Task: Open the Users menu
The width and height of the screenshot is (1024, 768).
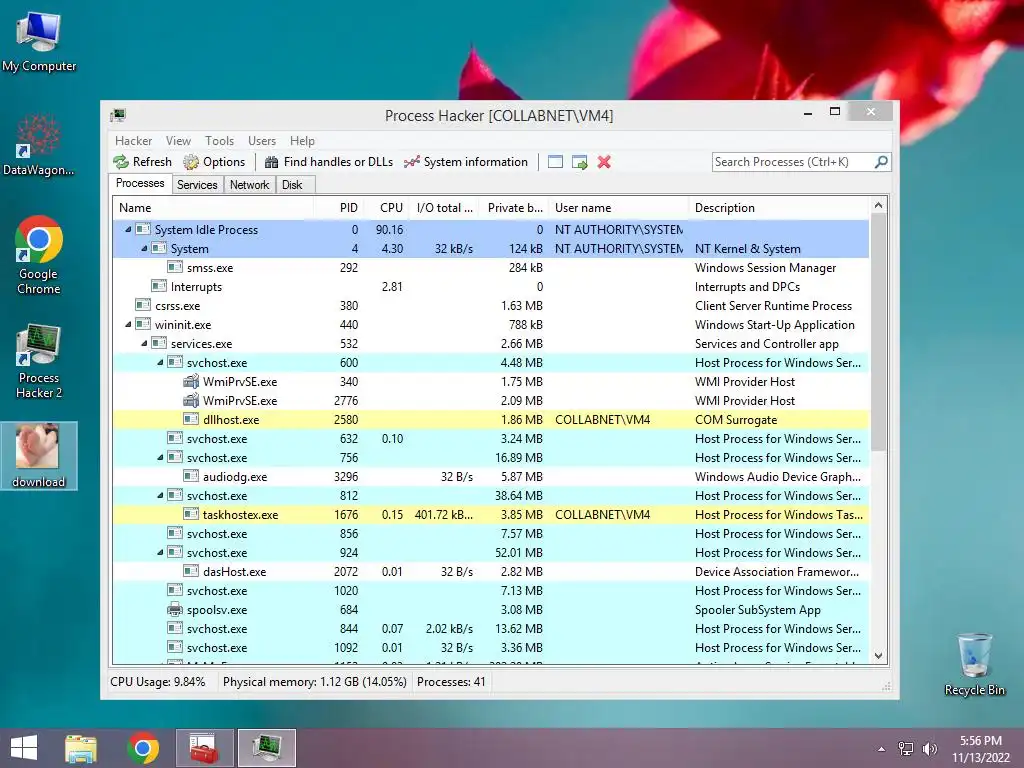Action: [262, 140]
